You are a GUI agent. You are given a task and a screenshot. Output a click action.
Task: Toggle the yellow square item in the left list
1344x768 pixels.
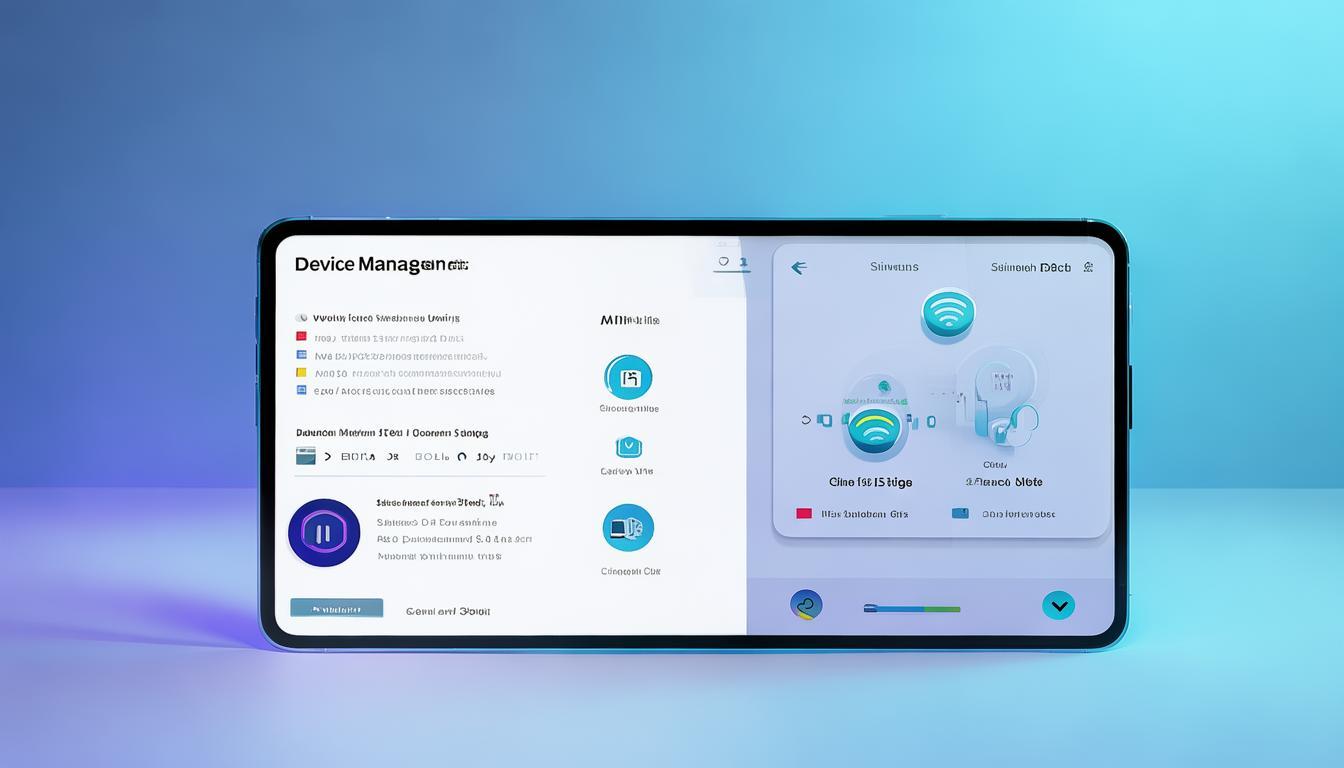click(x=301, y=373)
